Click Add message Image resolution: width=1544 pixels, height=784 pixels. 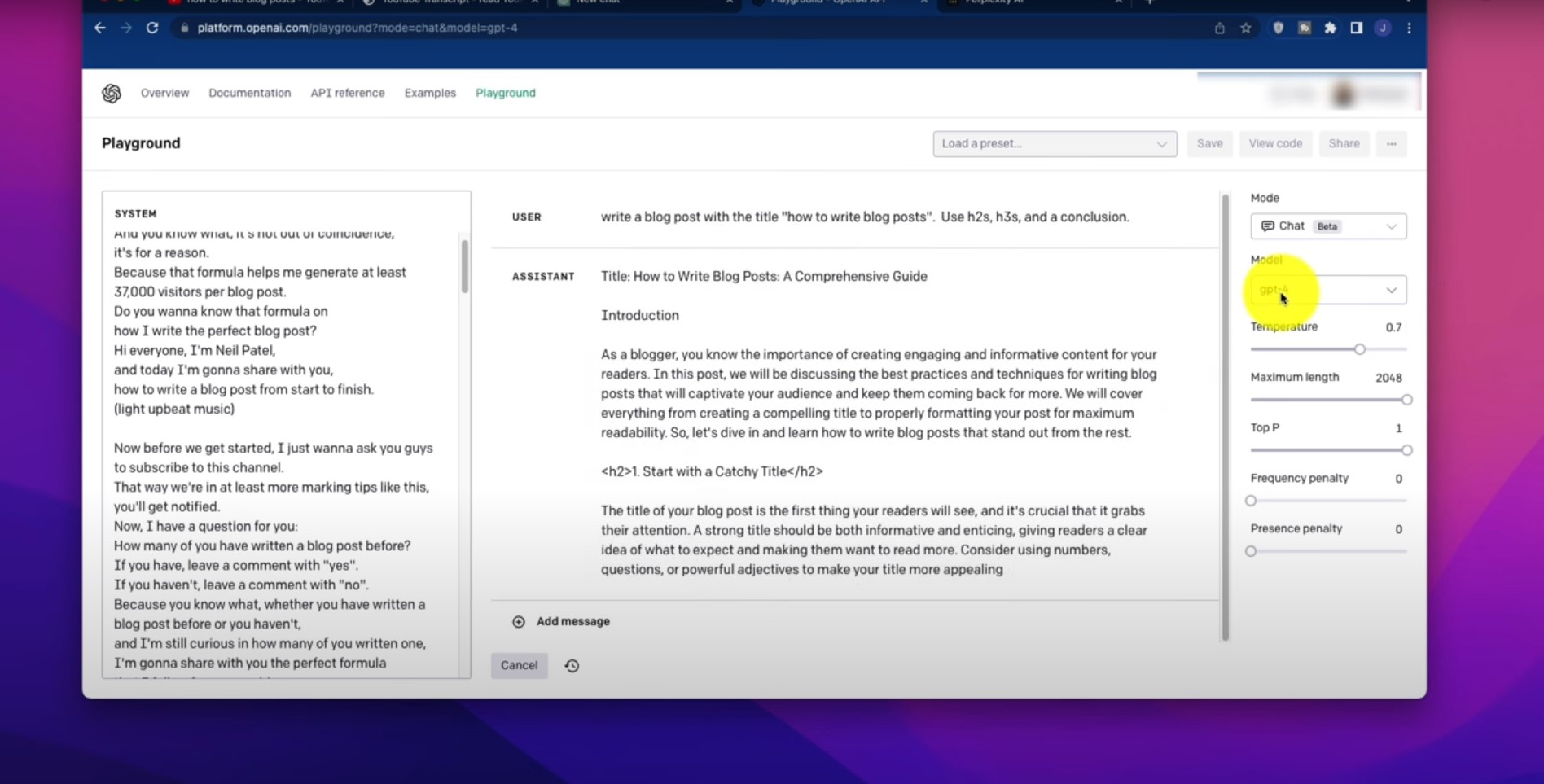coord(572,622)
